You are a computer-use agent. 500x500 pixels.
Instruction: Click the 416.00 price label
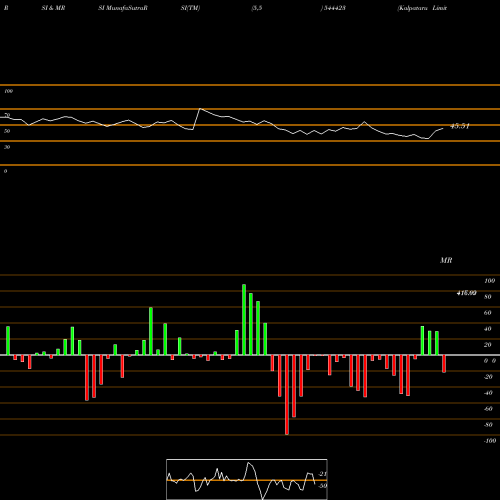click(x=466, y=293)
